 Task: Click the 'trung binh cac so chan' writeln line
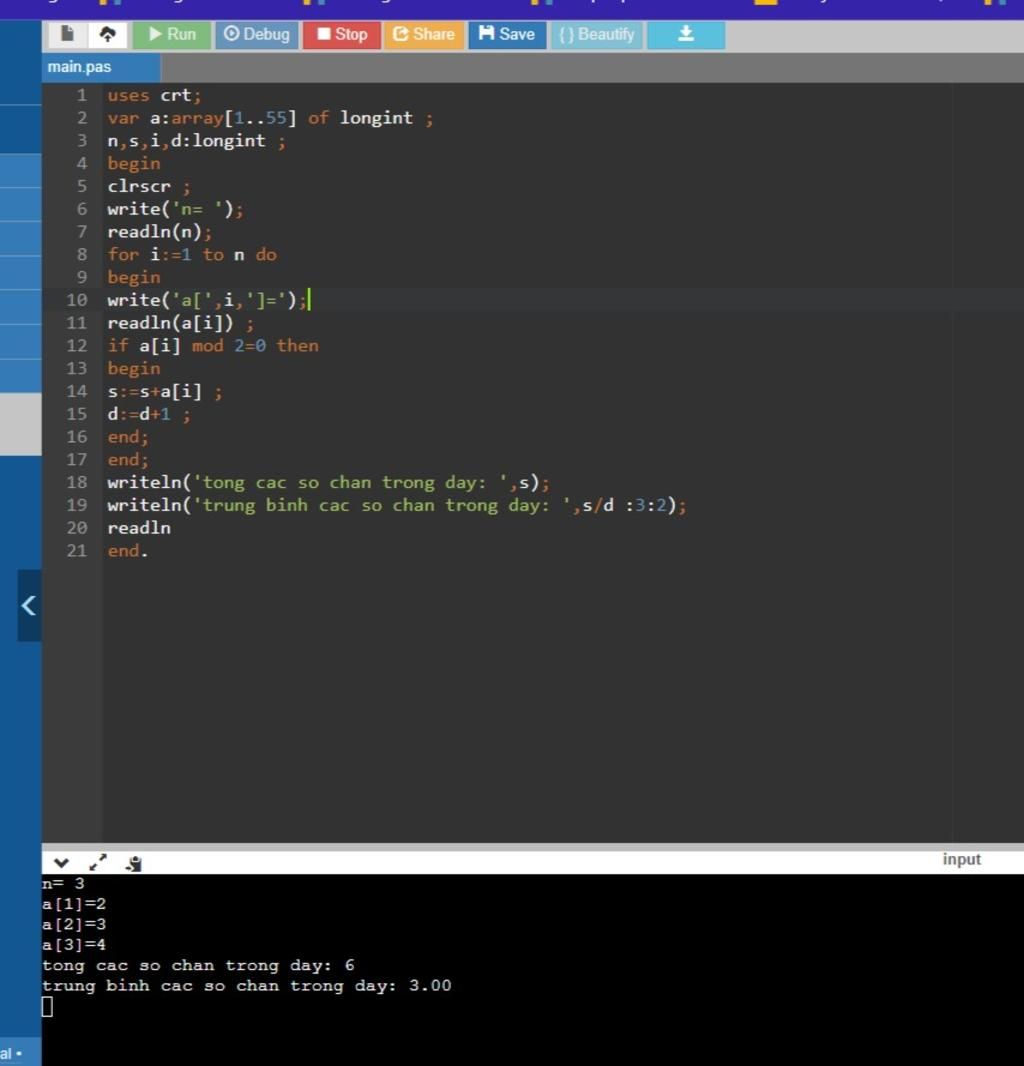tap(397, 505)
